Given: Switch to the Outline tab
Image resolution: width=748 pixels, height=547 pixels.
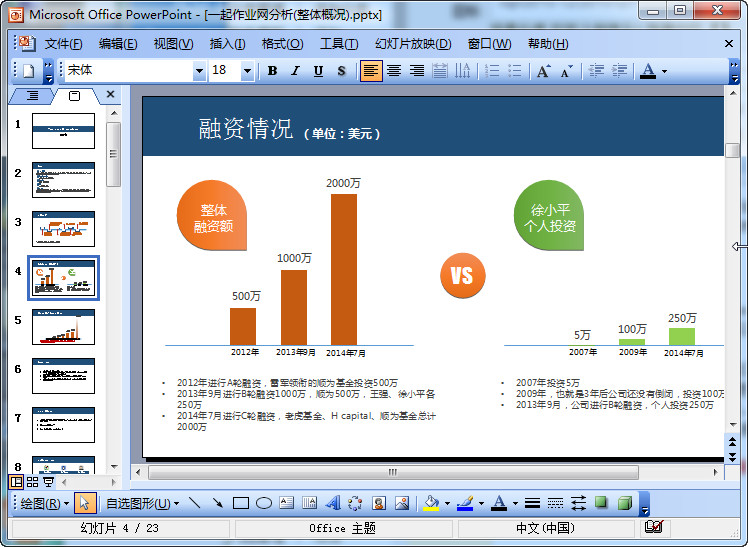Looking at the screenshot, I should (x=32, y=96).
